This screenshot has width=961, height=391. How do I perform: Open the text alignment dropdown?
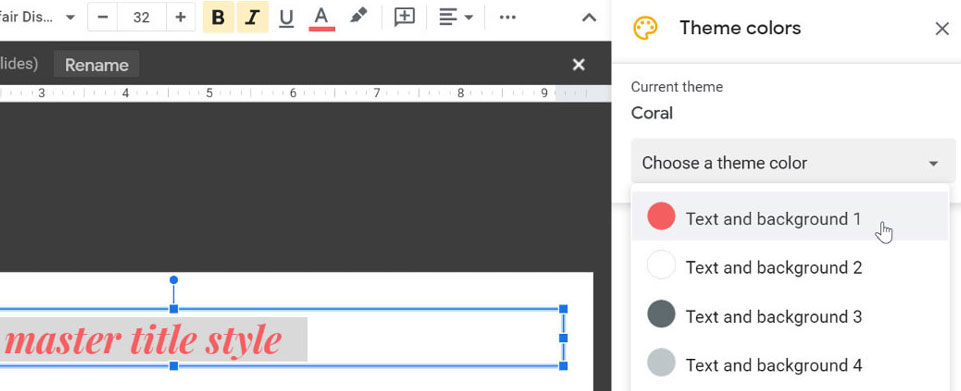pos(456,17)
